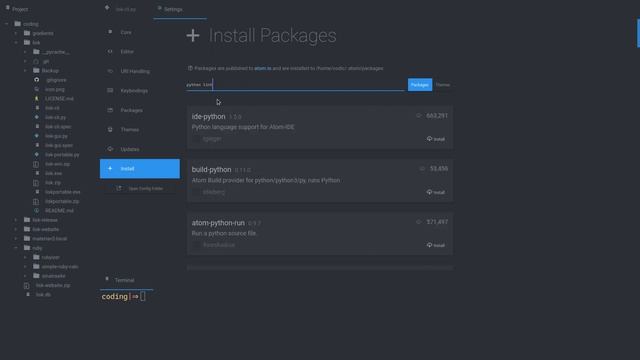
Task: Switch search to Themes mode
Action: 443,85
